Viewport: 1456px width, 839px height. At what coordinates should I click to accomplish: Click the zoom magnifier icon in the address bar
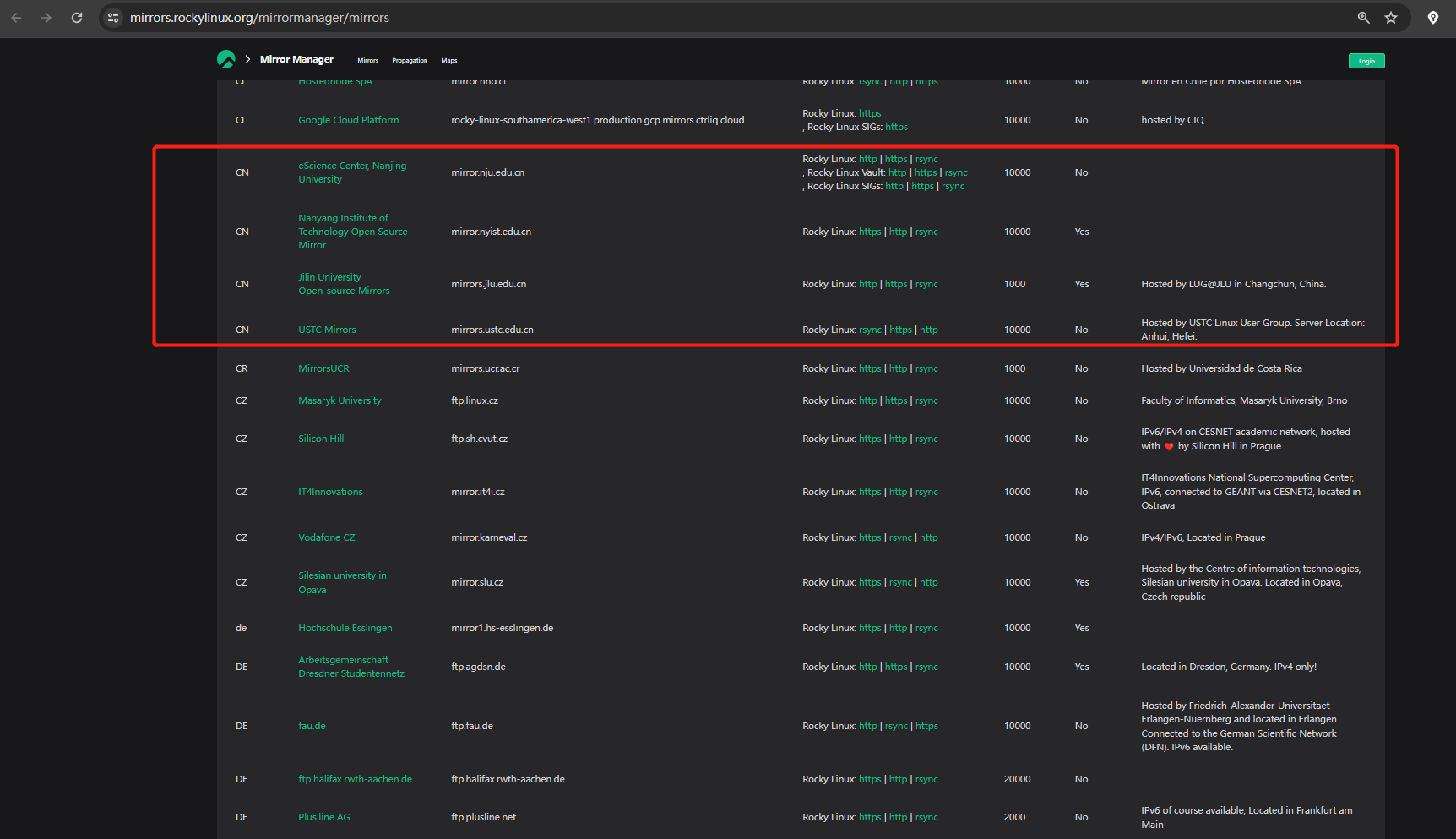[1363, 18]
